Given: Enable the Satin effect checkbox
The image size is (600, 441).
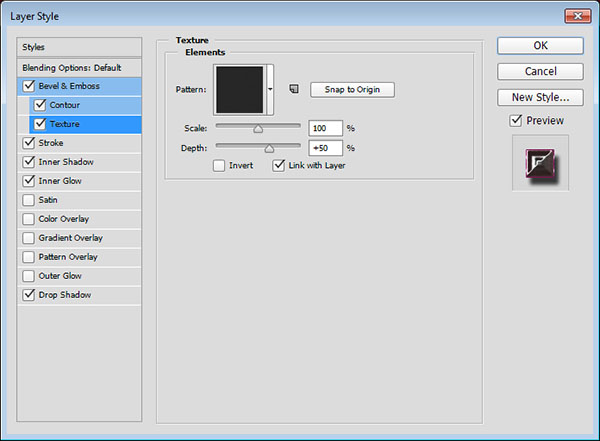Looking at the screenshot, I should (x=27, y=200).
